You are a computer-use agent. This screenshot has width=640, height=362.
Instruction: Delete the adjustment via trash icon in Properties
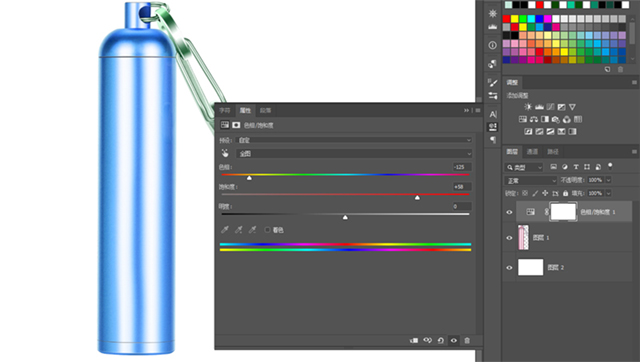pyautogui.click(x=467, y=340)
